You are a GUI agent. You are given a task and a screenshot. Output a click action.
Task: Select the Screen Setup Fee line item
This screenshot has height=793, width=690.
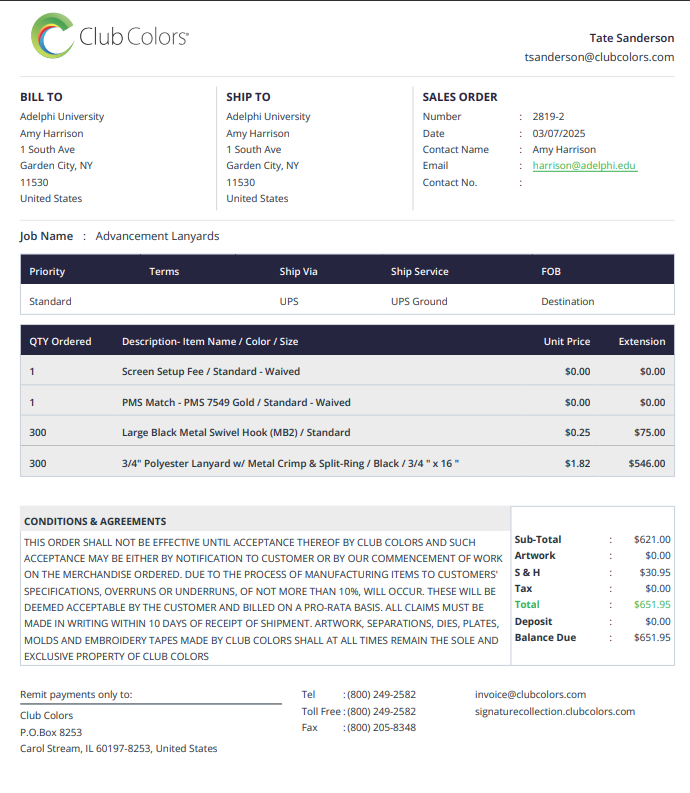pyautogui.click(x=347, y=371)
